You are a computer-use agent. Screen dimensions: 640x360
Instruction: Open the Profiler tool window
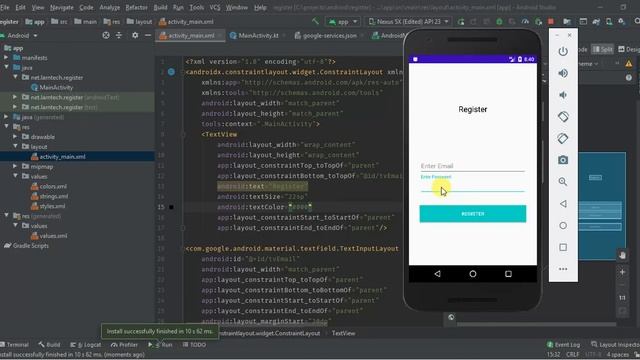(x=124, y=344)
